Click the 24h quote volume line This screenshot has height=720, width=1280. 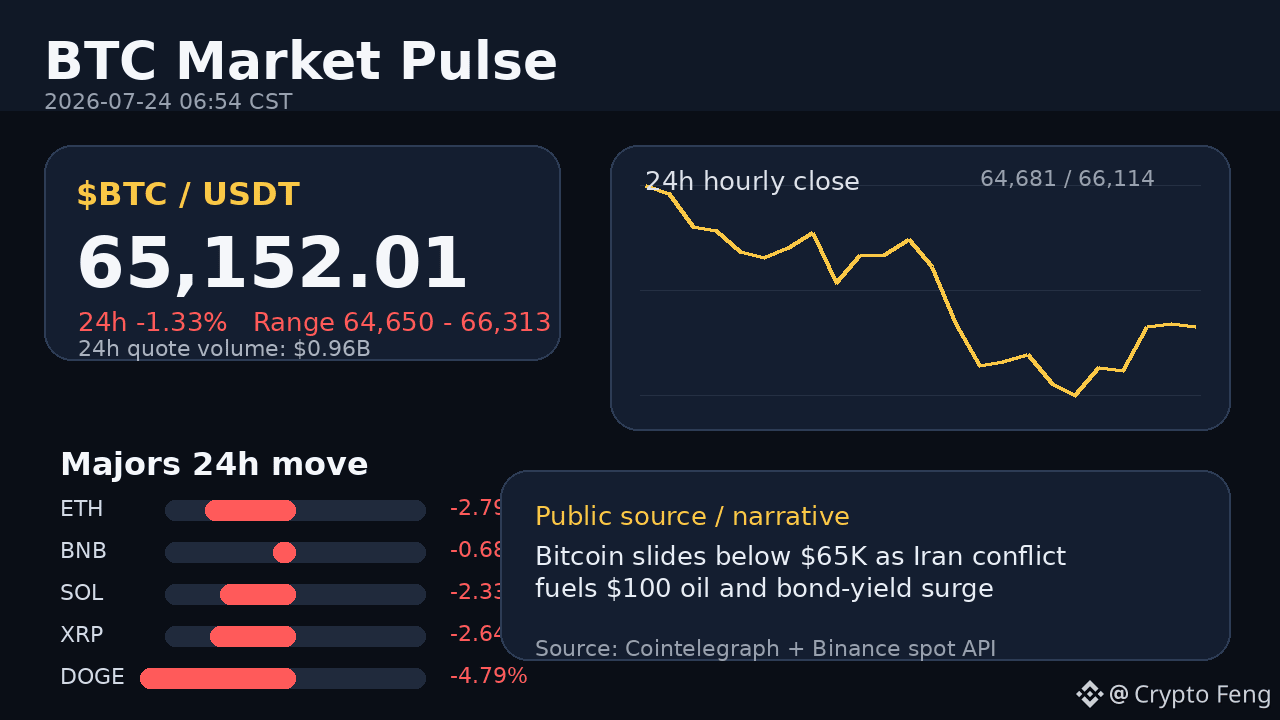[224, 349]
